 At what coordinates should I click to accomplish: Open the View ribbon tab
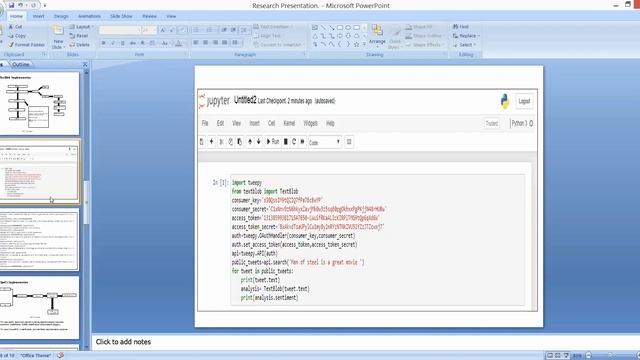click(x=171, y=16)
